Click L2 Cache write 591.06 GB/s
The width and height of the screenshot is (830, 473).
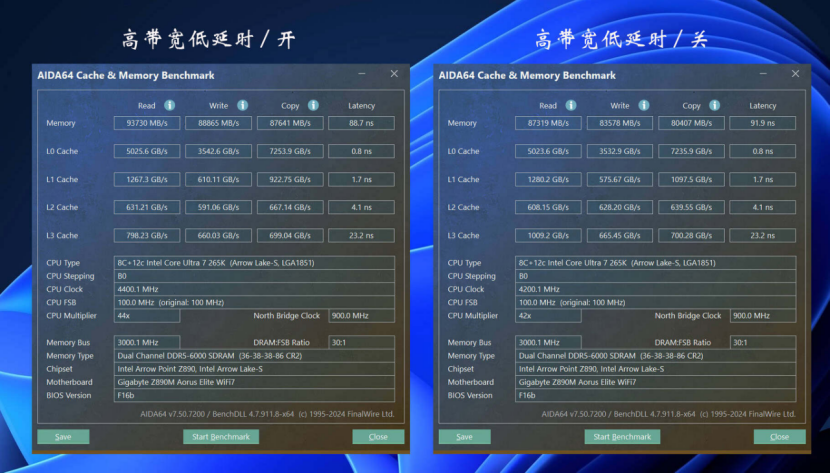coord(218,207)
